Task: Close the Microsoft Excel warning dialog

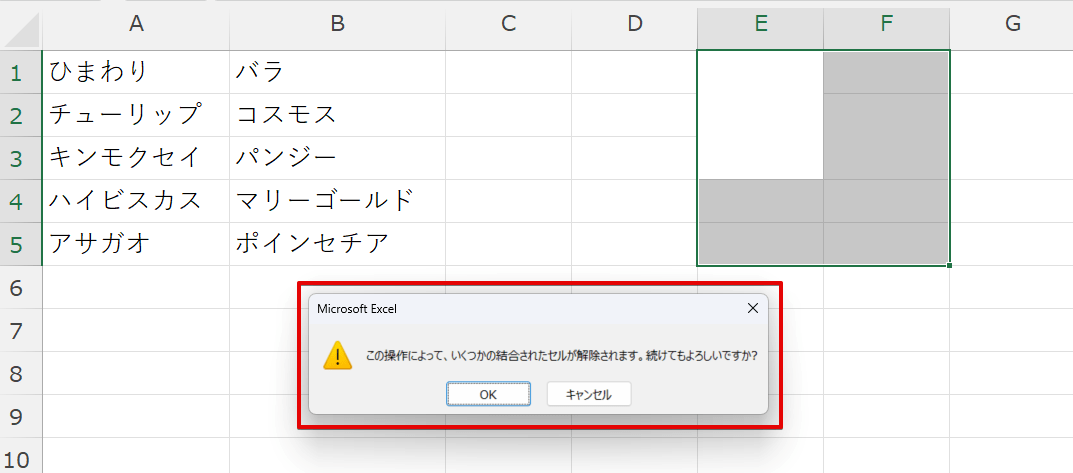Action: pos(752,309)
